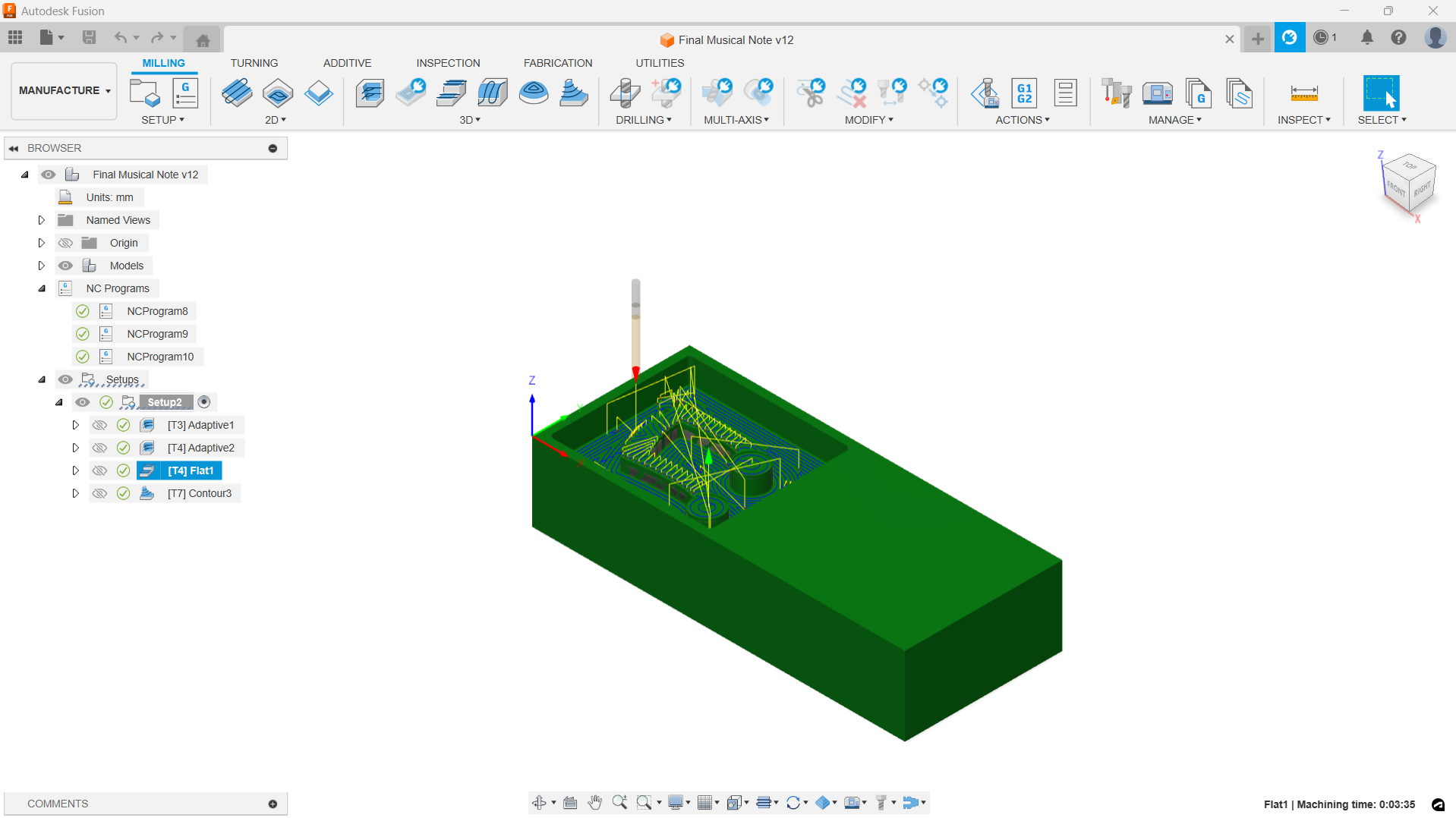Screen dimensions: 1456x818
Task: Switch to the INSPECTION tab
Action: tap(448, 63)
